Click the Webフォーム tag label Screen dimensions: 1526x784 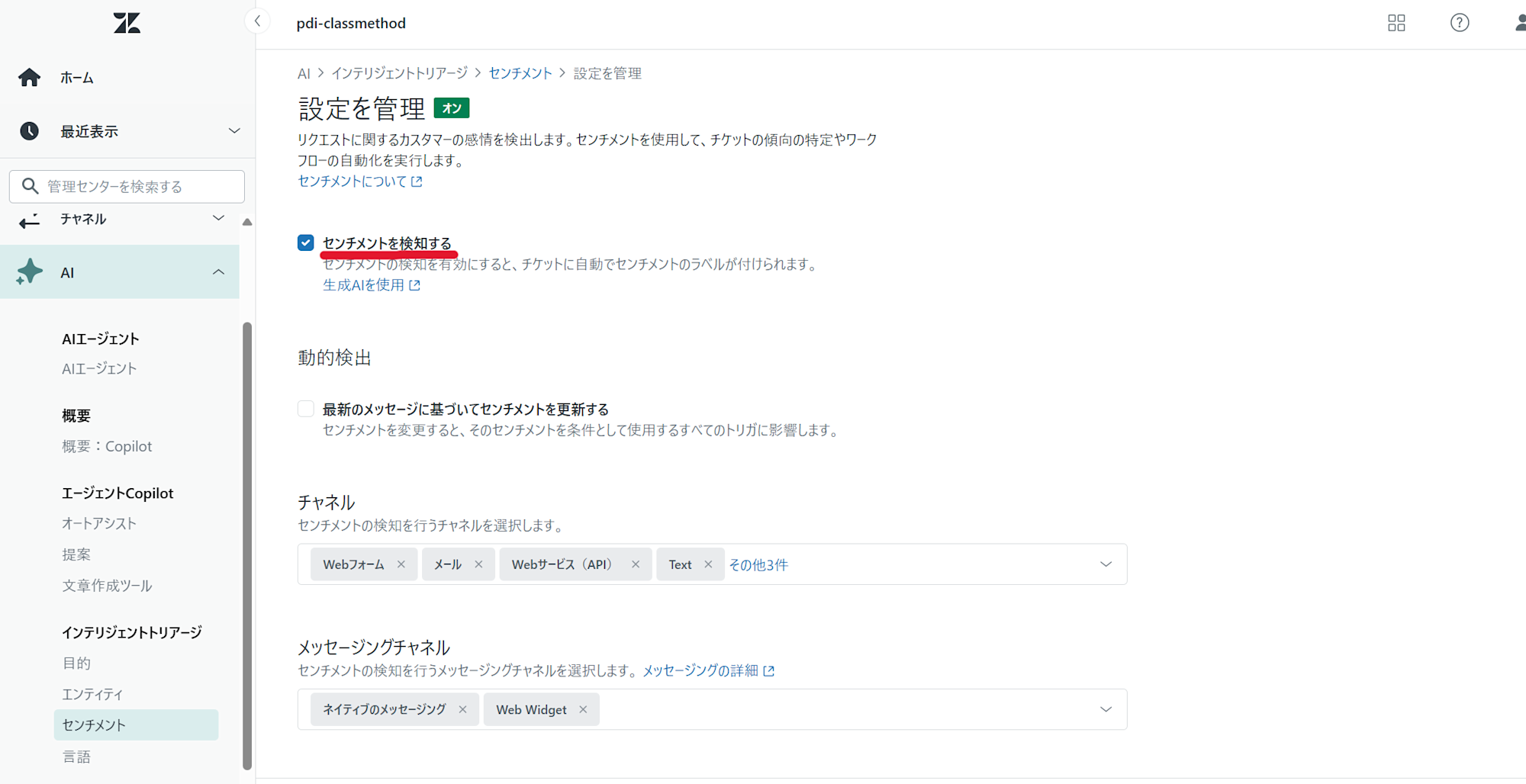click(x=353, y=564)
